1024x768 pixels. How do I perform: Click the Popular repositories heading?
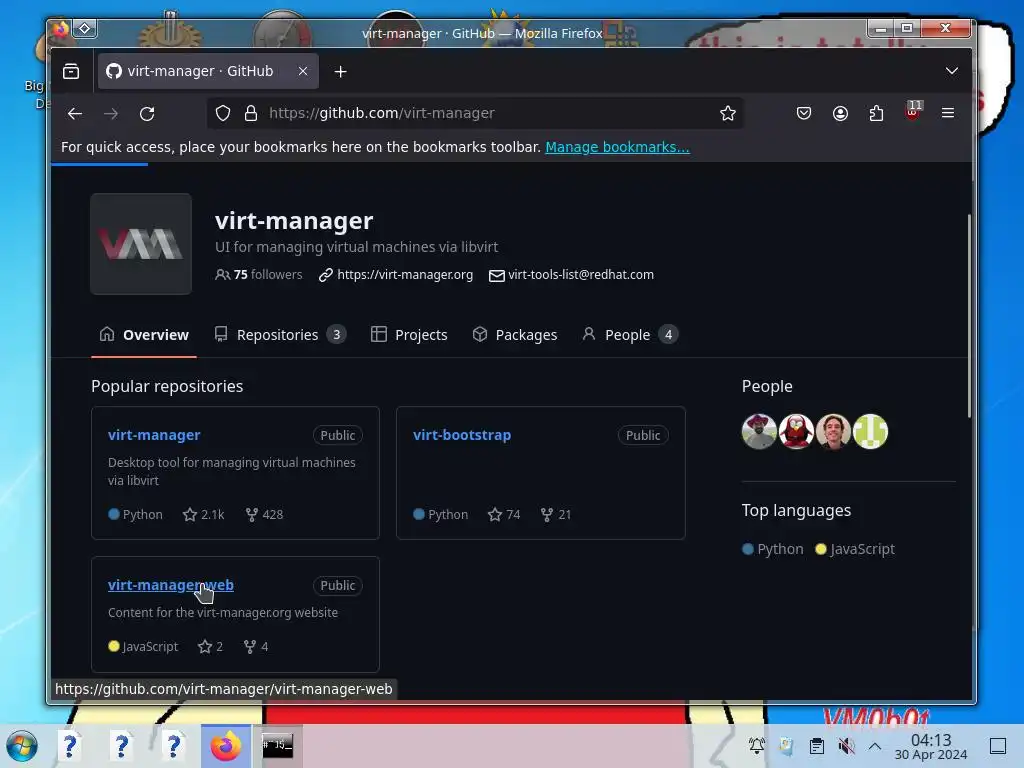(167, 387)
